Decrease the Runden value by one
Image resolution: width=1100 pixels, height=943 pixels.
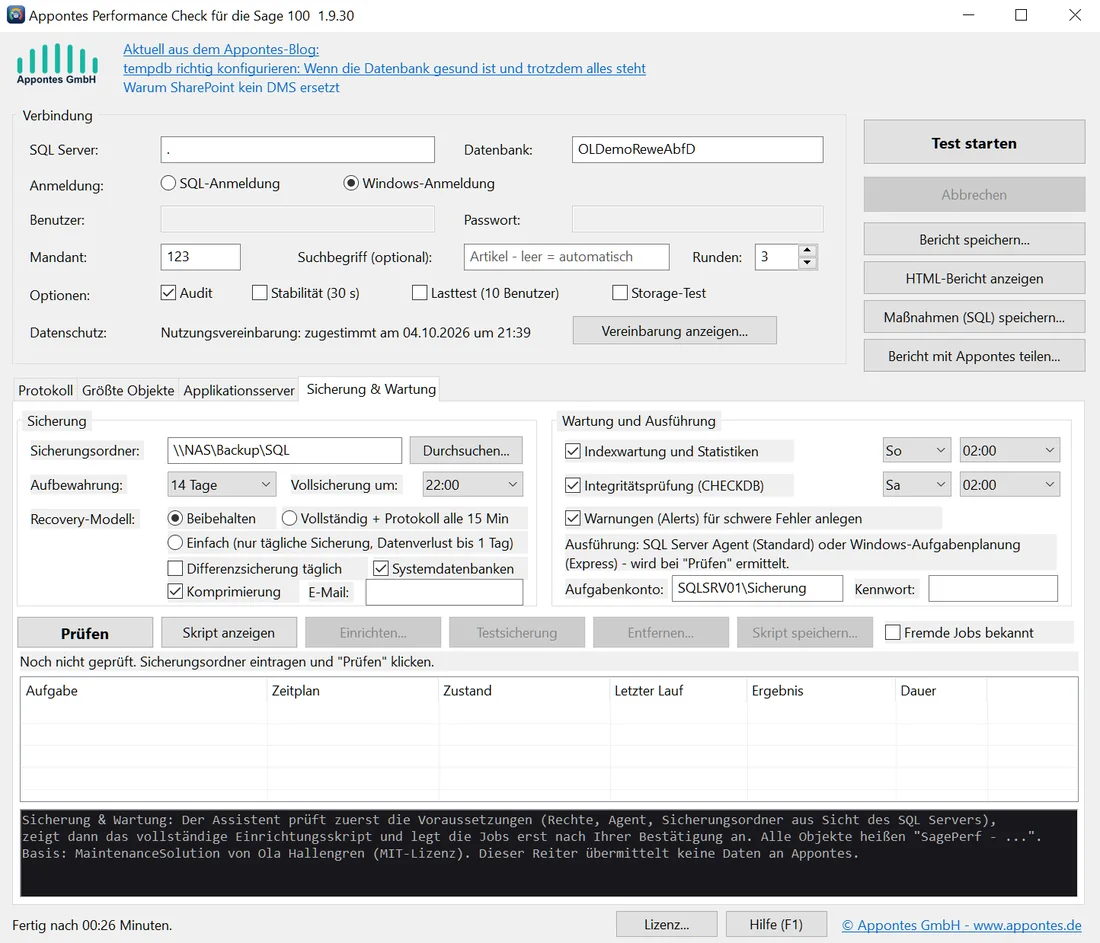807,263
